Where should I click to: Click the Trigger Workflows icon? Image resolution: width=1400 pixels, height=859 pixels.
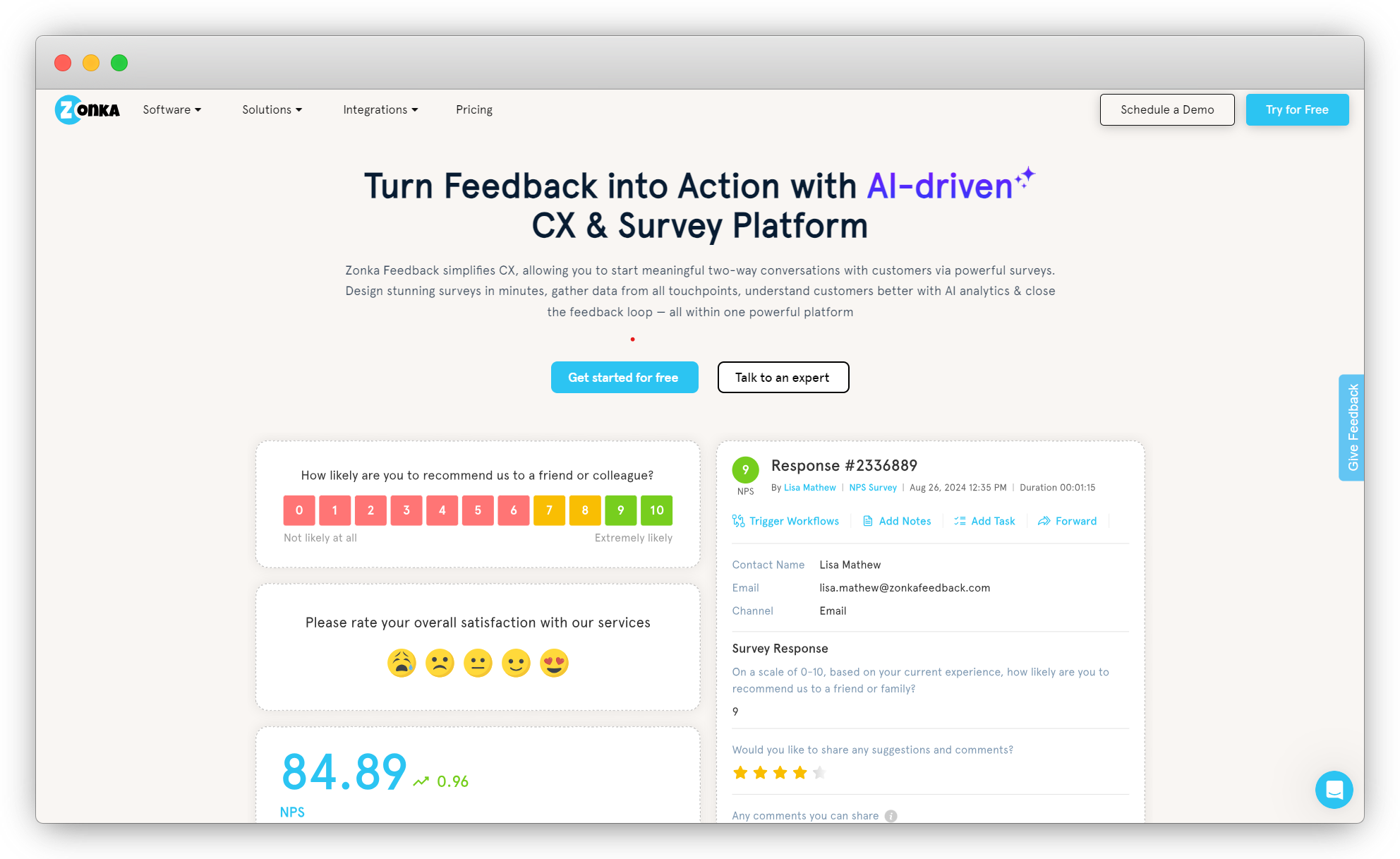point(740,521)
